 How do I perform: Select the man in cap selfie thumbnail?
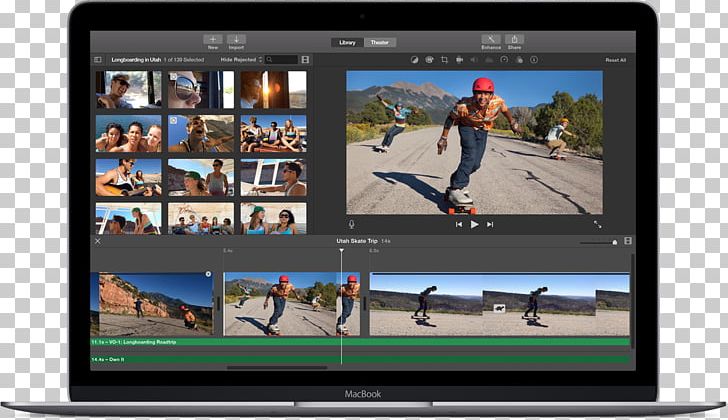click(129, 90)
